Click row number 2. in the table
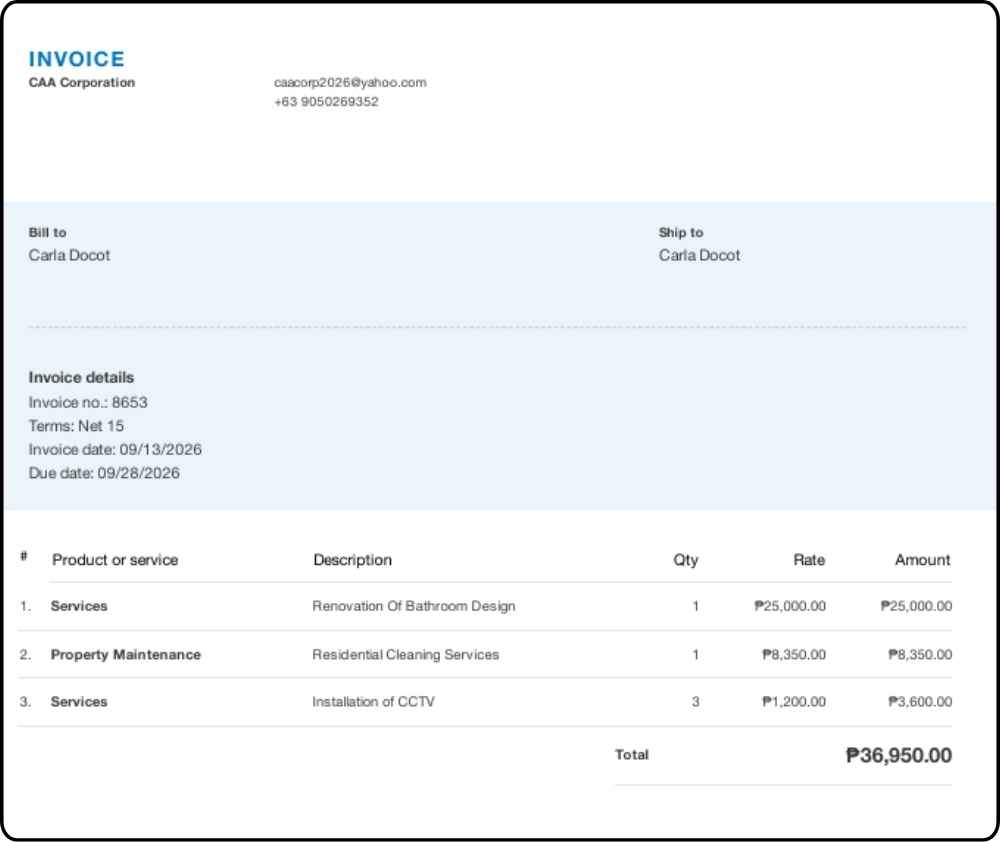Viewport: 1000px width, 842px height. point(26,655)
